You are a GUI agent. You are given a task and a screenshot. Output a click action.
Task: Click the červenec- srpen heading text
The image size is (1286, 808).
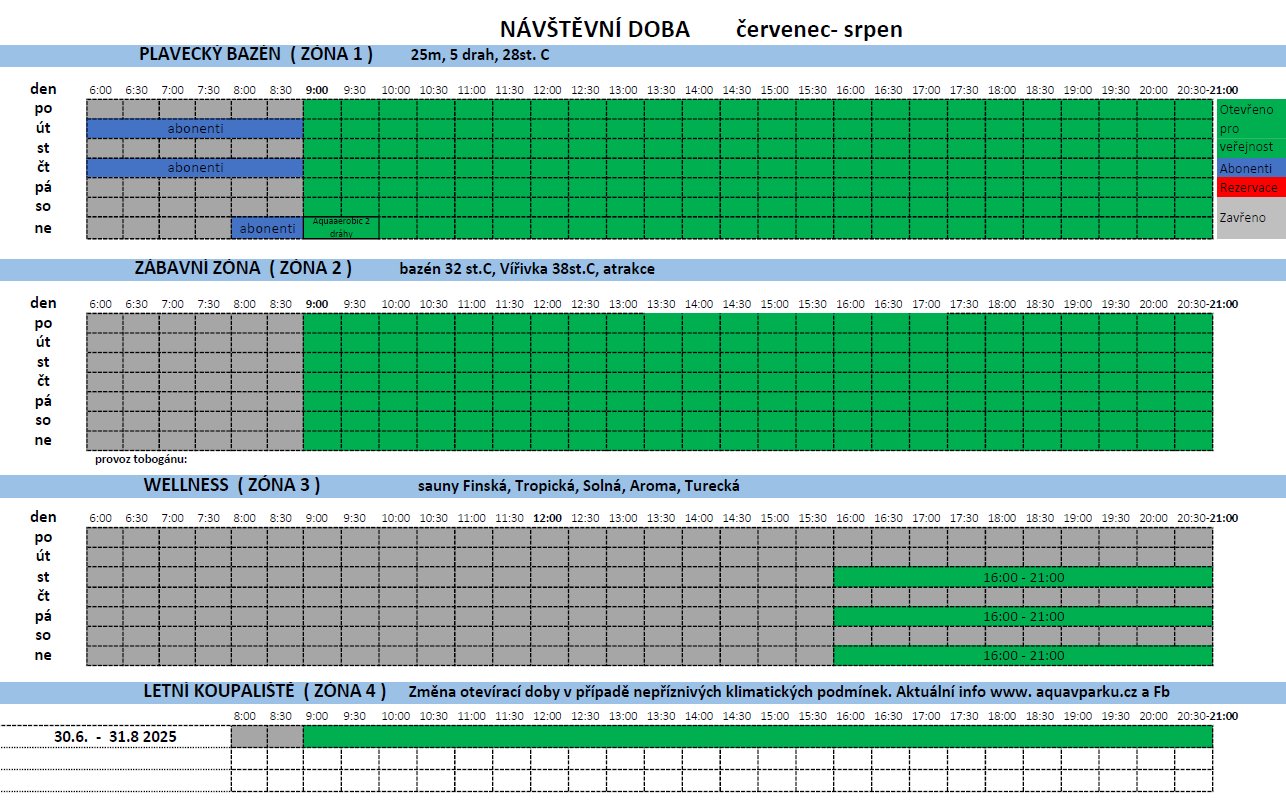(x=820, y=30)
